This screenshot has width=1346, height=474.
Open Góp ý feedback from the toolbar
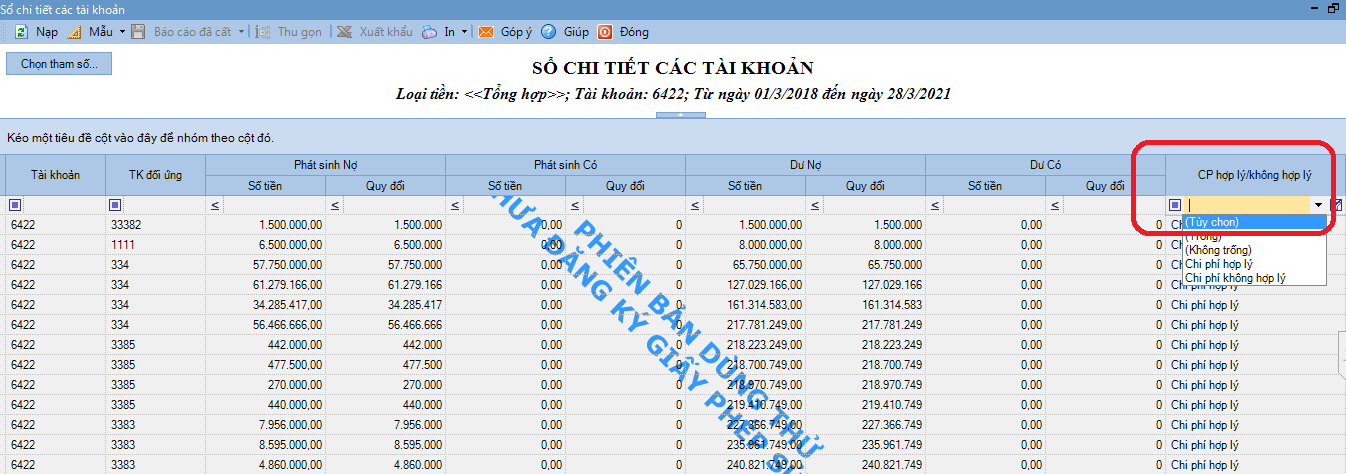click(505, 32)
